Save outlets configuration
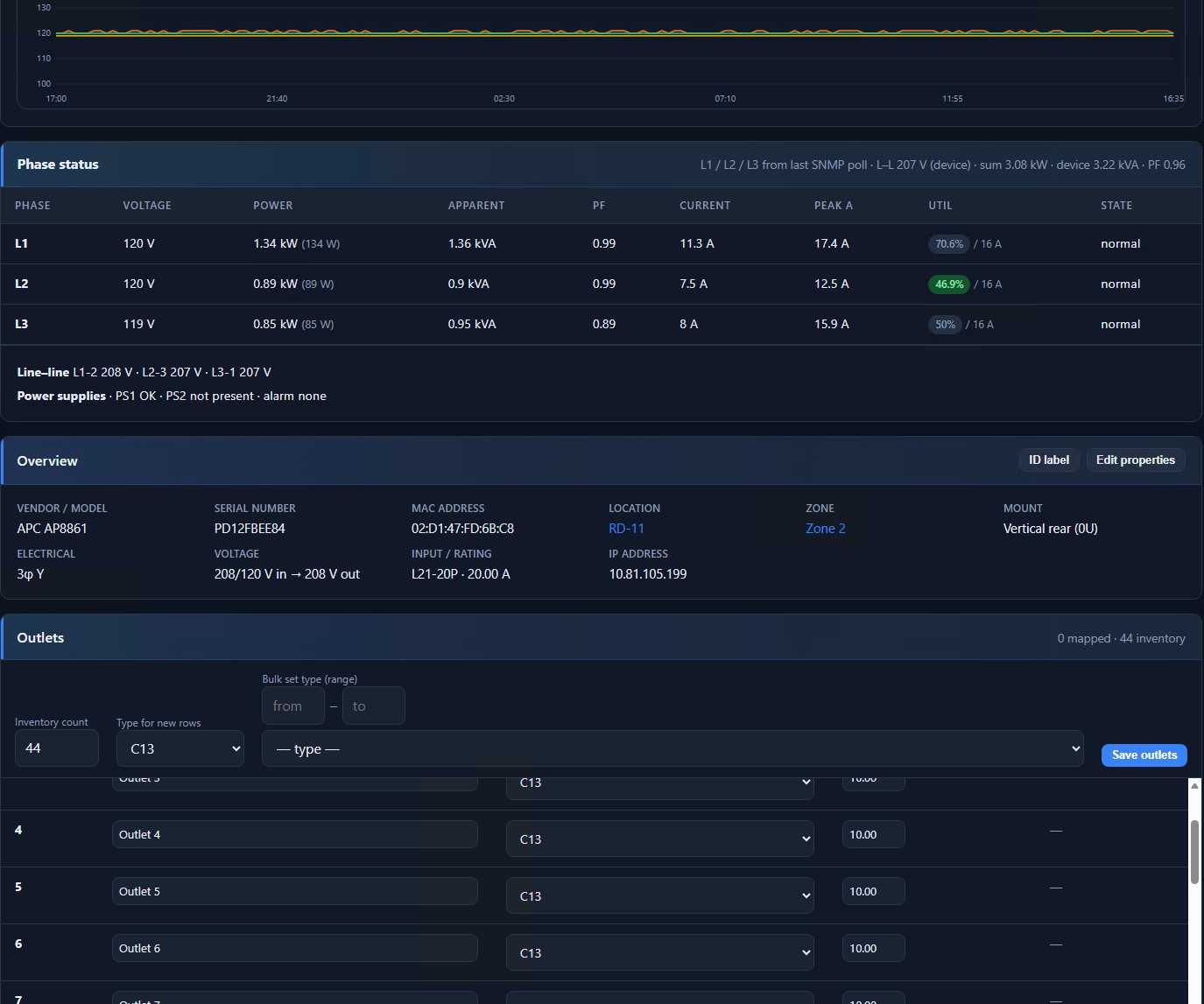This screenshot has width=1204, height=1004. coord(1144,755)
